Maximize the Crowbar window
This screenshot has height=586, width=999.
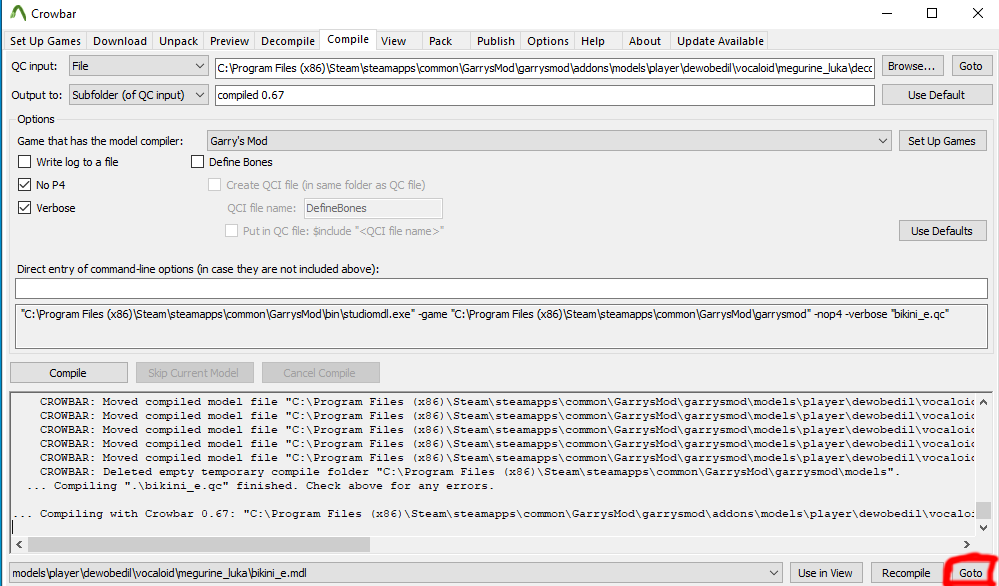931,13
